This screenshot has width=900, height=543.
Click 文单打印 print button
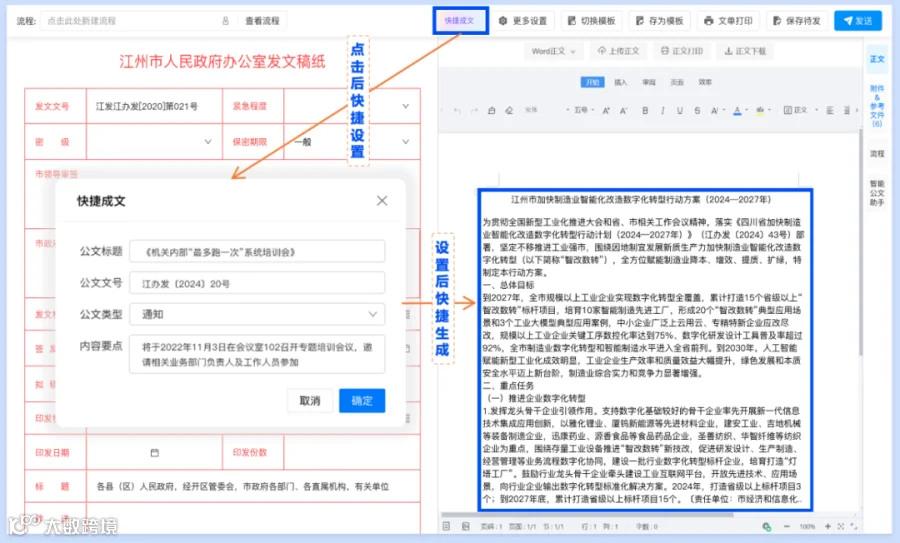click(x=728, y=21)
